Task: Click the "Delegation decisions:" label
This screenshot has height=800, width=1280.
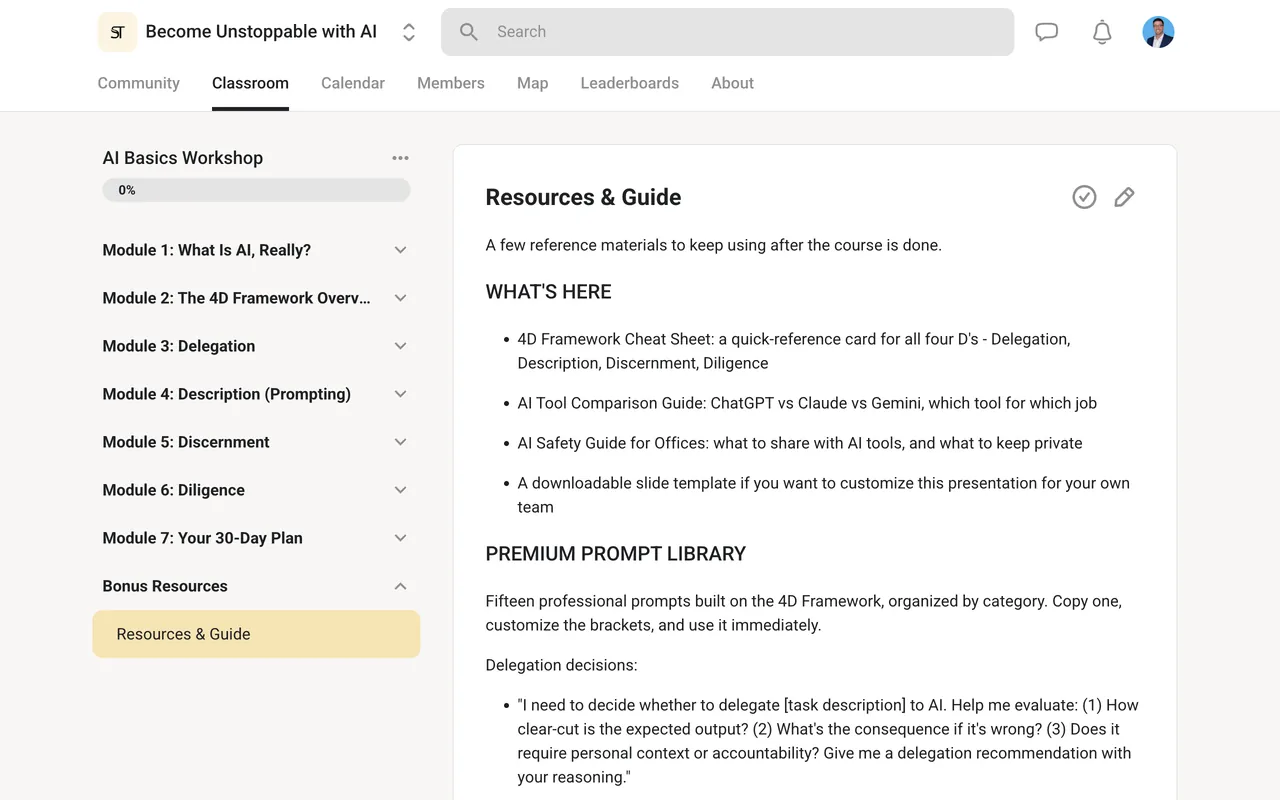Action: pyautogui.click(x=561, y=665)
